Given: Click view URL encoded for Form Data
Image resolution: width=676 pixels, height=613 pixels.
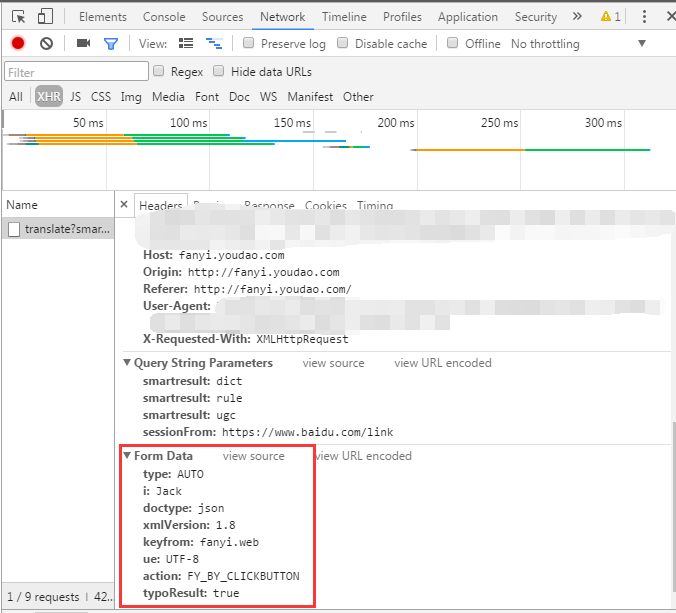Looking at the screenshot, I should [363, 456].
